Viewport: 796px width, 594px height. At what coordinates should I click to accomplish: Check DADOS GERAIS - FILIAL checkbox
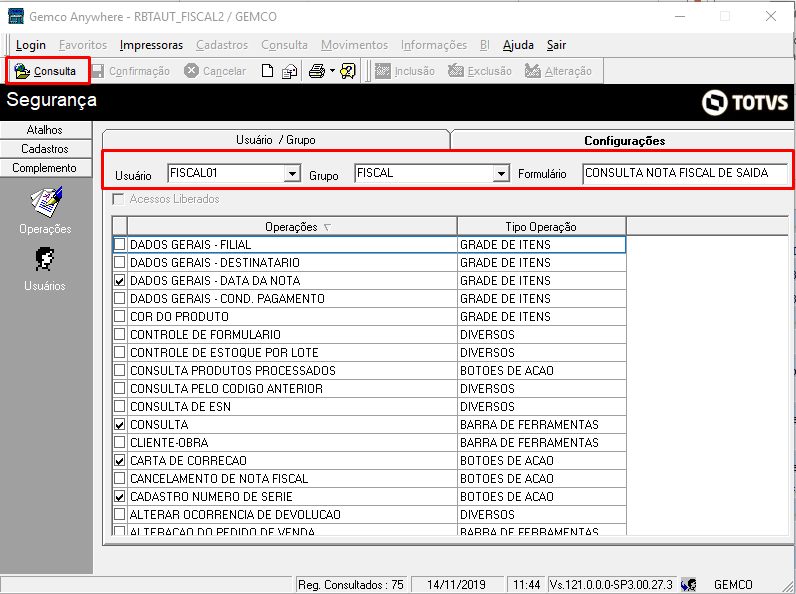pyautogui.click(x=119, y=245)
